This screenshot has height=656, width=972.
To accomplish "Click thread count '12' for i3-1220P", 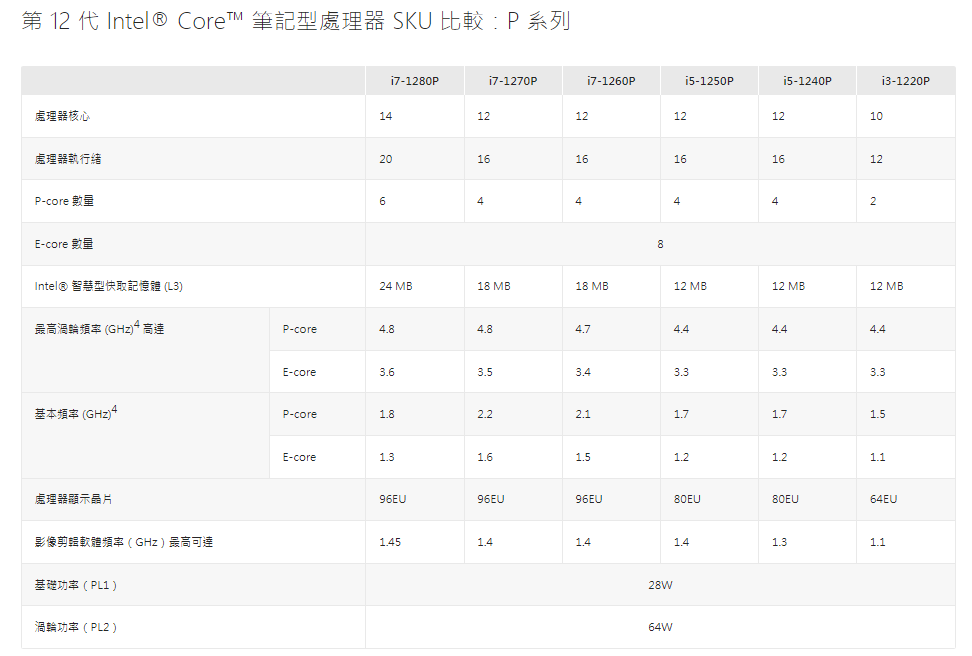I will (876, 159).
